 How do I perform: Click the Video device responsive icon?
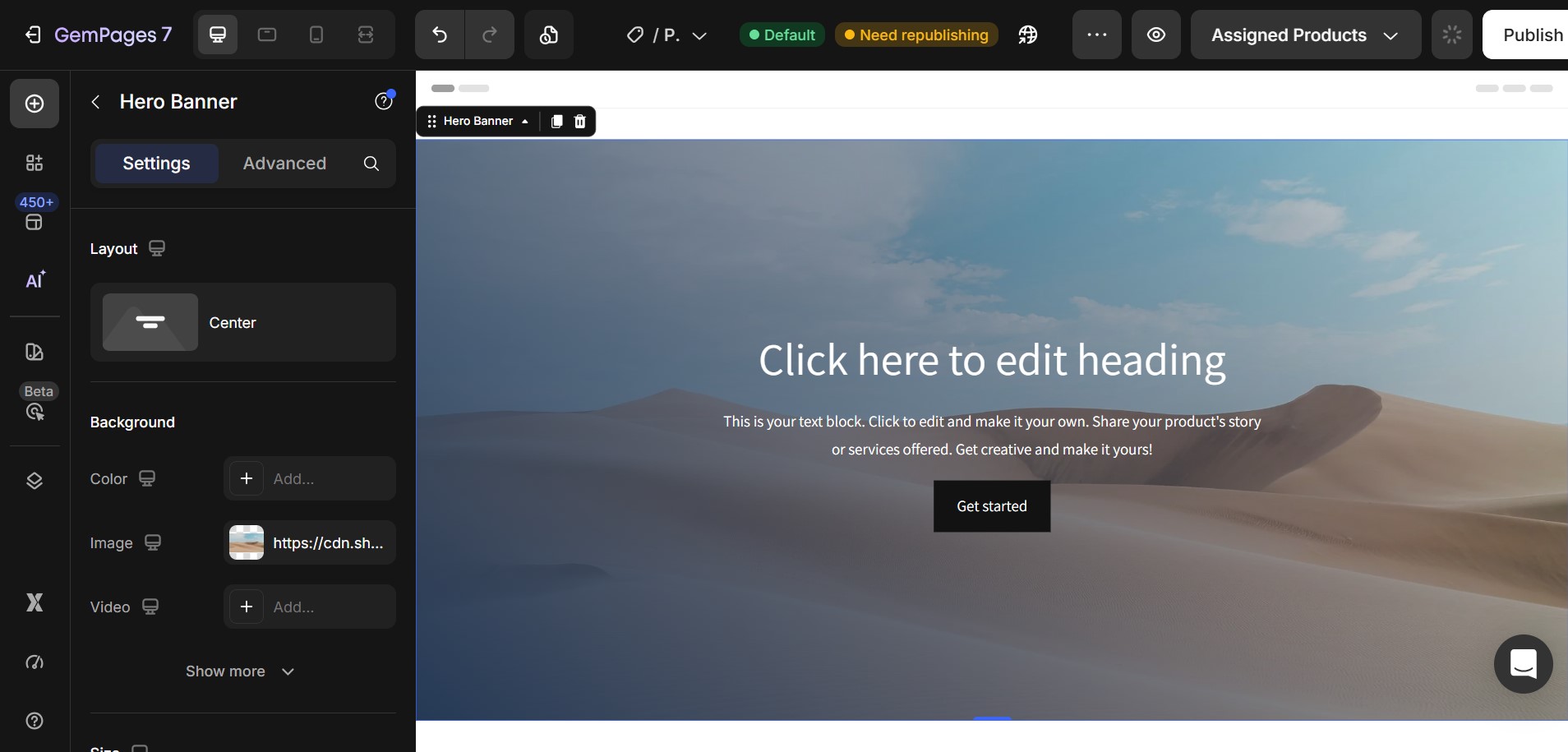pos(150,607)
